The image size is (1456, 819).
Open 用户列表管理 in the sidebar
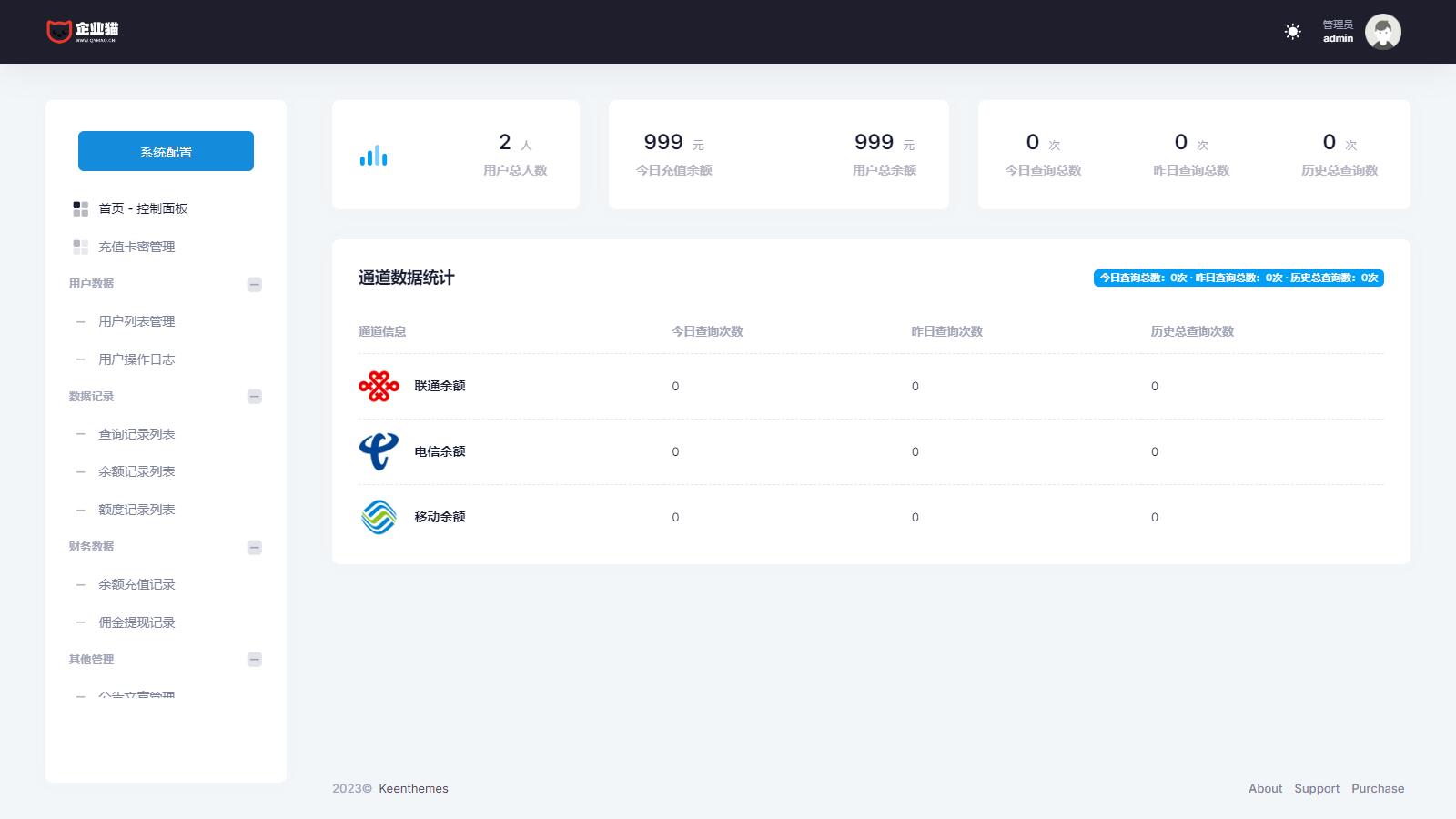point(136,321)
